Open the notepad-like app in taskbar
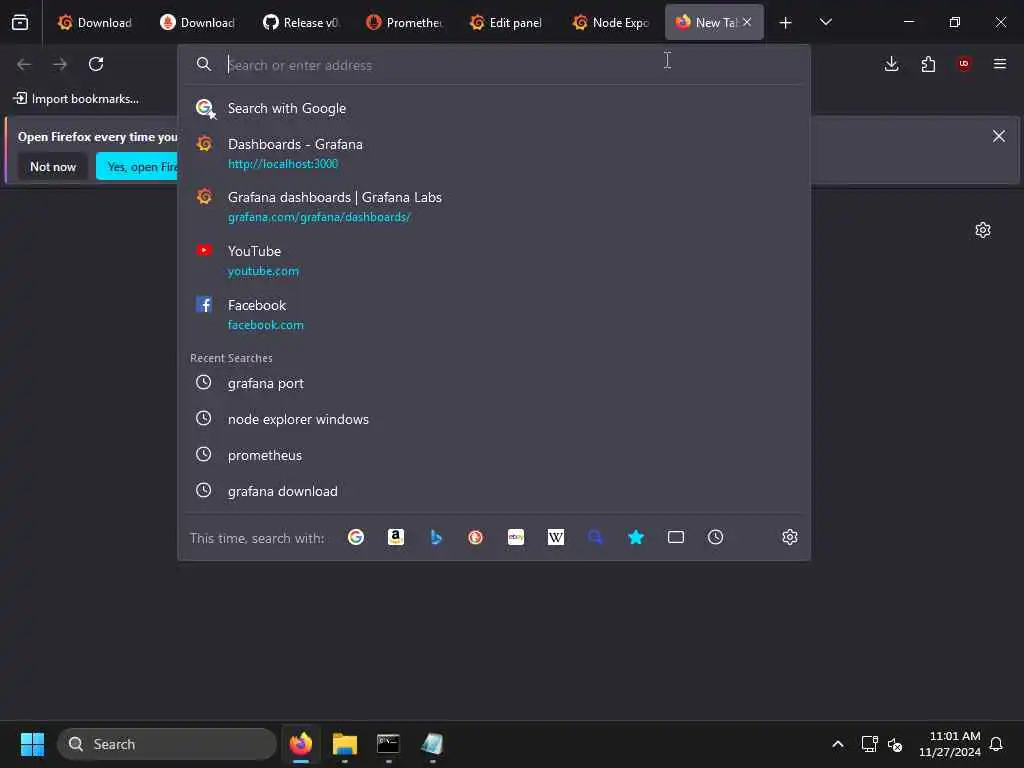 click(432, 744)
